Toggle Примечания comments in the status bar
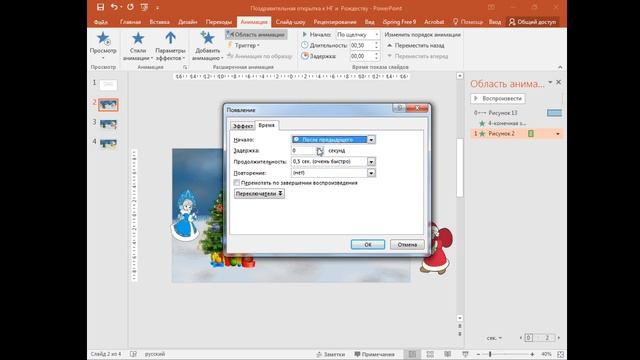The width and height of the screenshot is (640, 360). (x=374, y=354)
